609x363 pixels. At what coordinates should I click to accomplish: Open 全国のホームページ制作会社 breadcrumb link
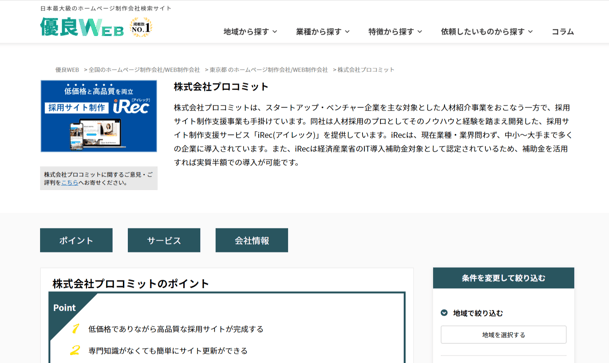(x=144, y=70)
